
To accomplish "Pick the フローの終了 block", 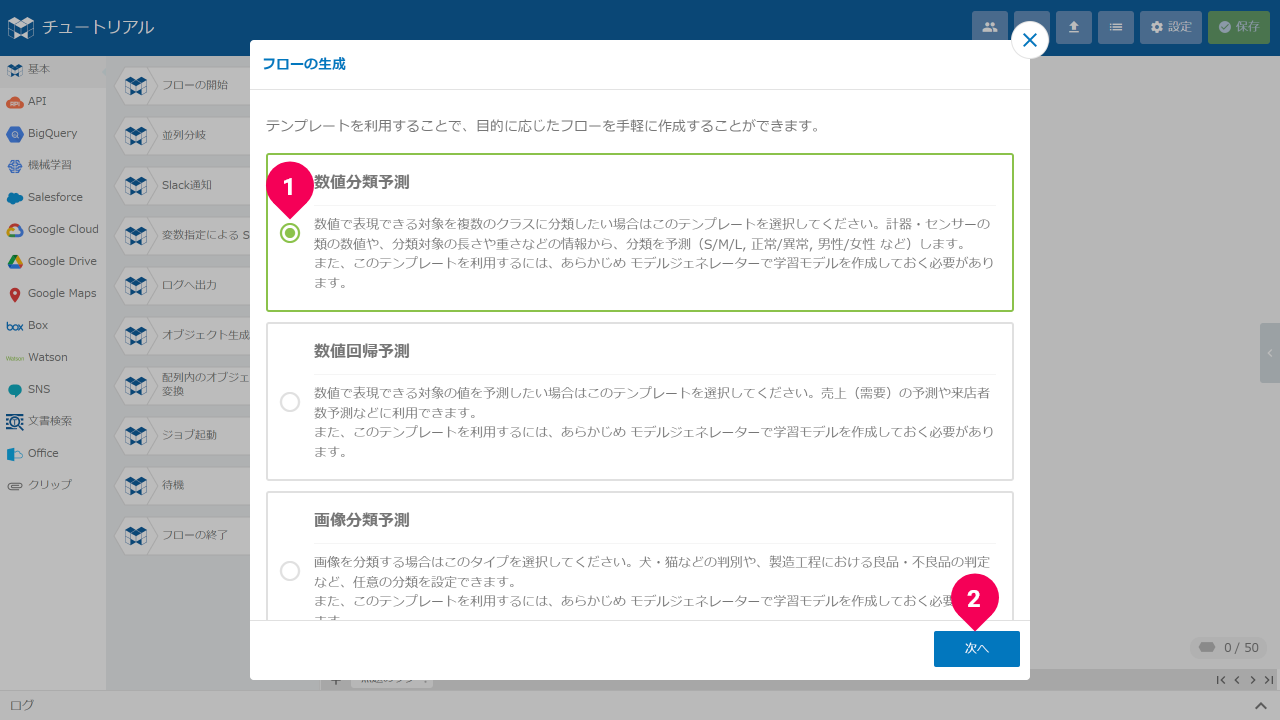I will tap(183, 536).
